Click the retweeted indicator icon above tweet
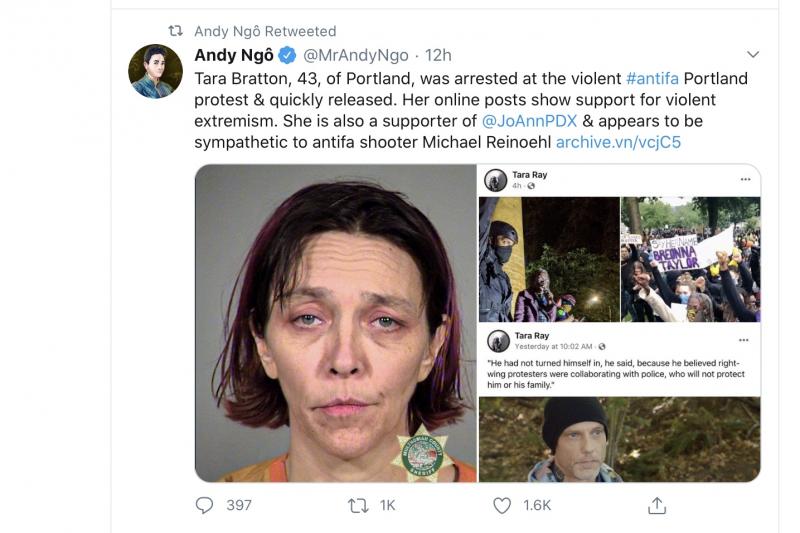The height and width of the screenshot is (533, 800). tap(176, 31)
